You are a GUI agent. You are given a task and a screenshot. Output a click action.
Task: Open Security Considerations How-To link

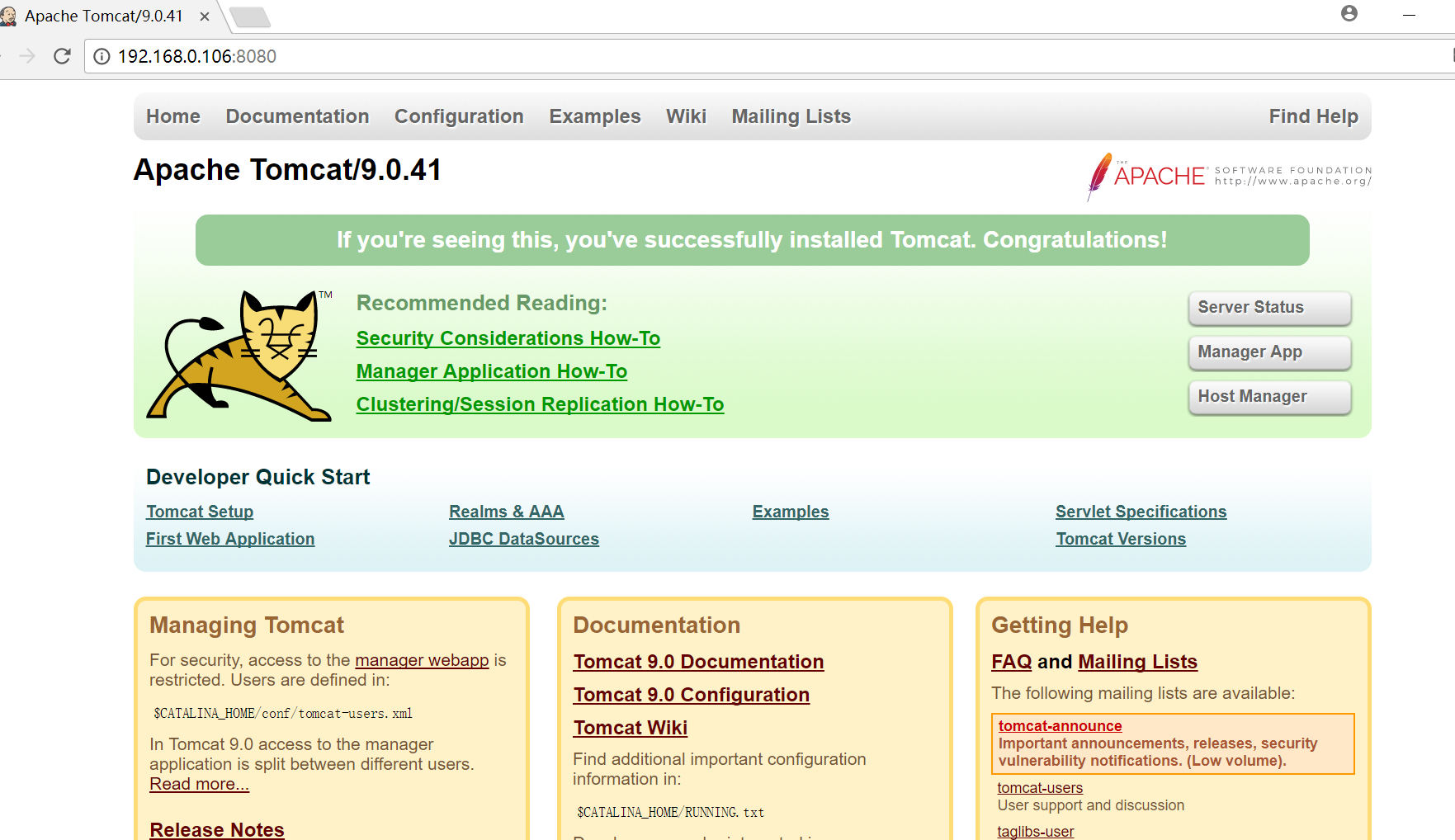click(508, 338)
